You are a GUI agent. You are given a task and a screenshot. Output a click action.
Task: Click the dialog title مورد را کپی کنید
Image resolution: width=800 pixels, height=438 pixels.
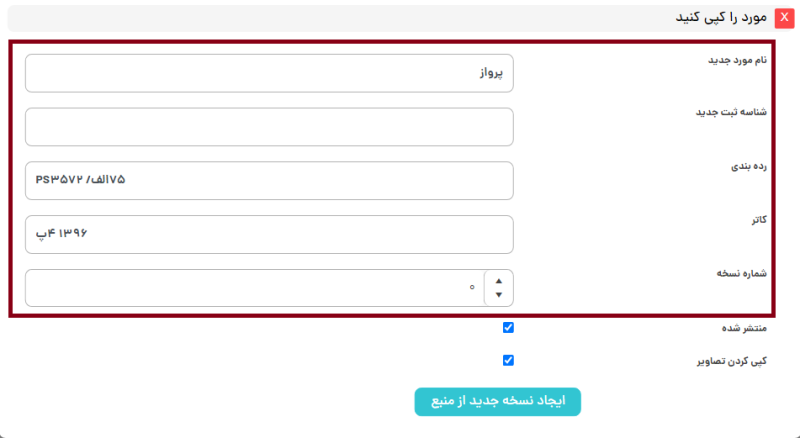click(x=718, y=18)
